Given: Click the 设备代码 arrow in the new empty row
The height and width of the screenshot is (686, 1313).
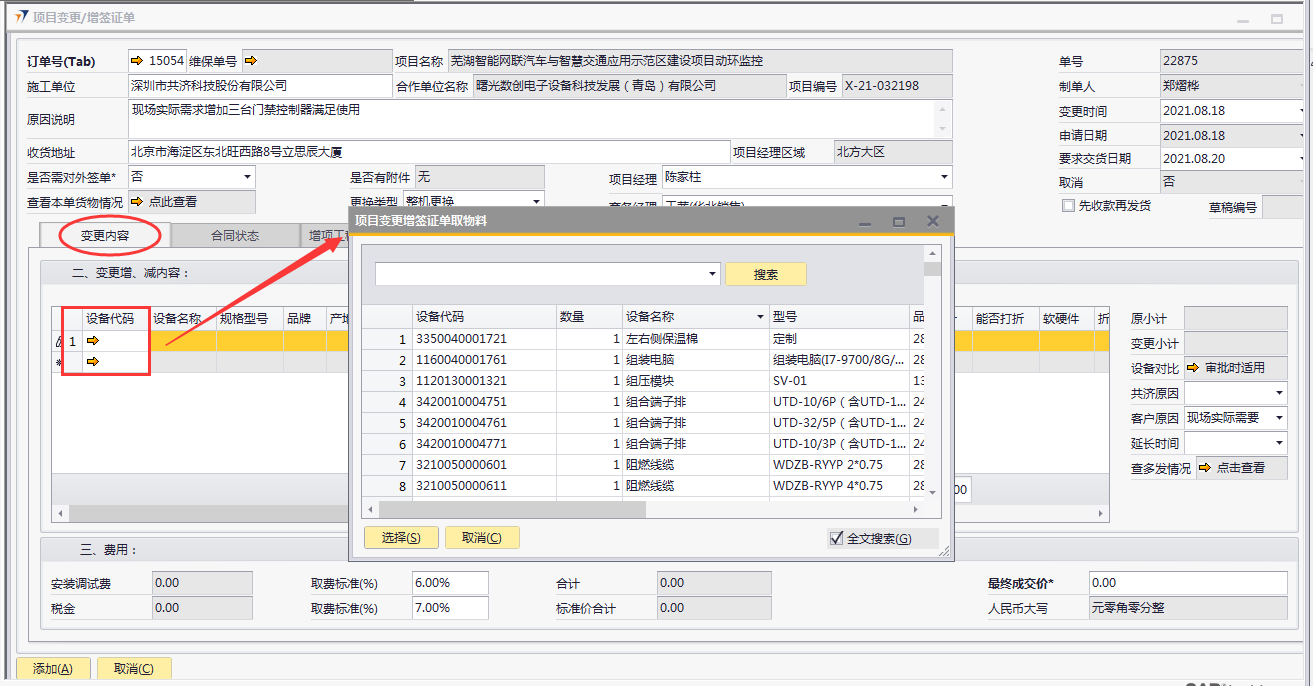Looking at the screenshot, I should [93, 362].
